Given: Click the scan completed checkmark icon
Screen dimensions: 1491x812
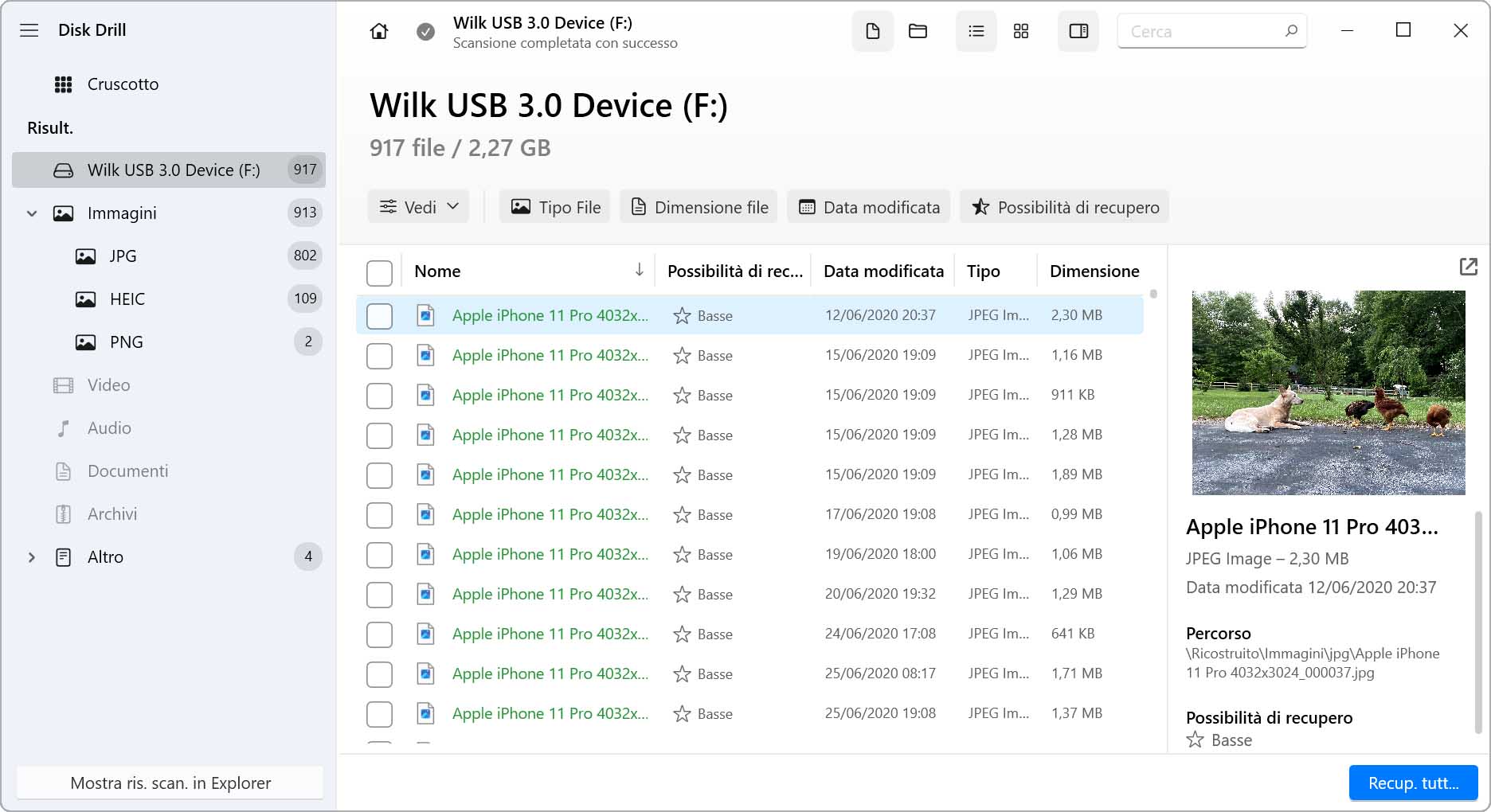Looking at the screenshot, I should (426, 31).
